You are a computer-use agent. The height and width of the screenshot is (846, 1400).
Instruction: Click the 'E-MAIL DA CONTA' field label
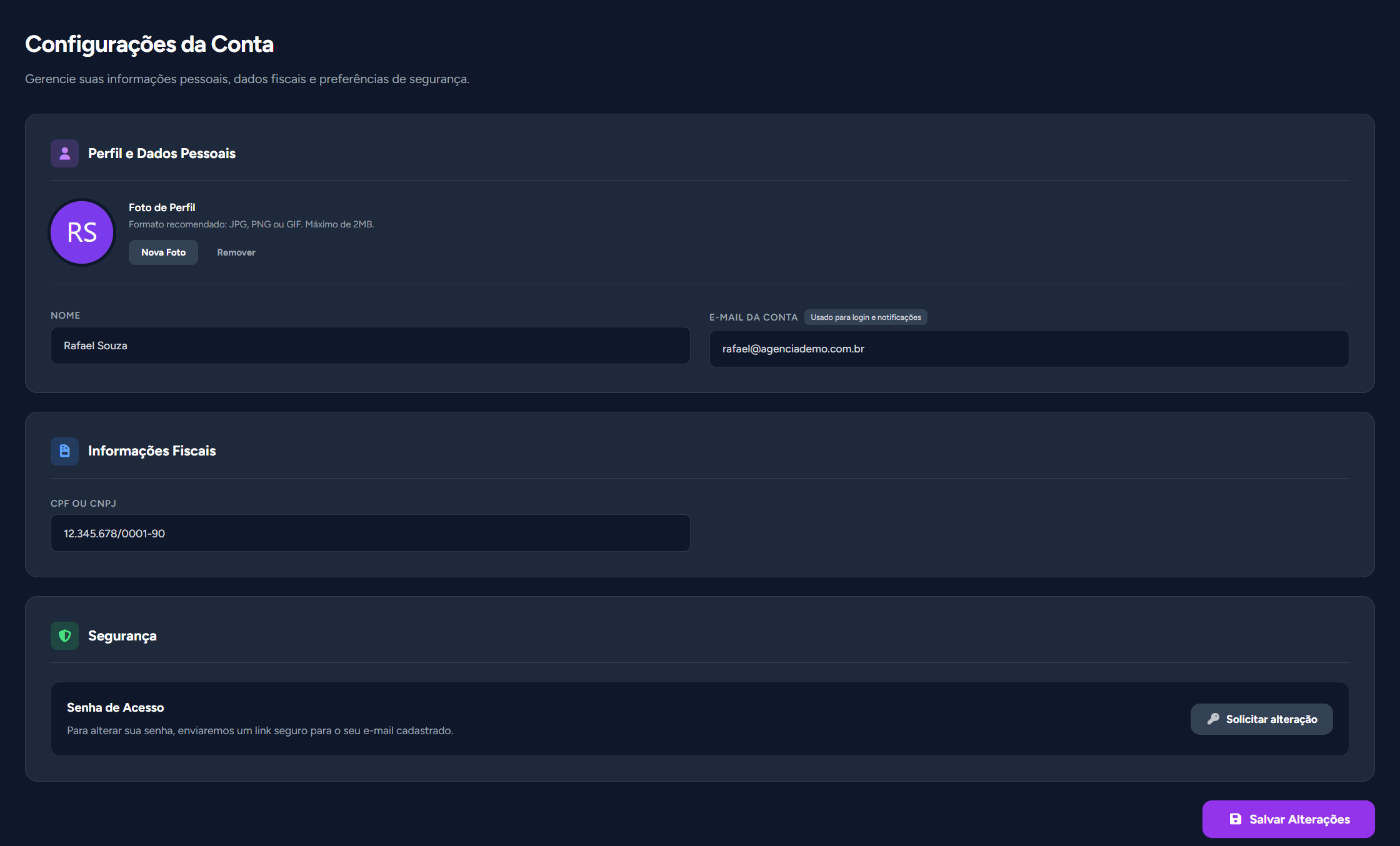pos(754,317)
